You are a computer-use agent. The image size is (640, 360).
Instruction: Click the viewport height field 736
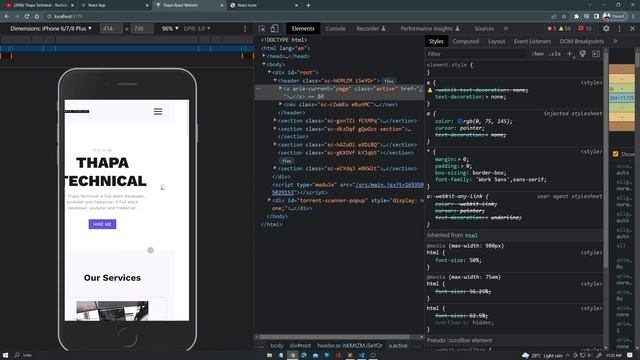tap(142, 29)
